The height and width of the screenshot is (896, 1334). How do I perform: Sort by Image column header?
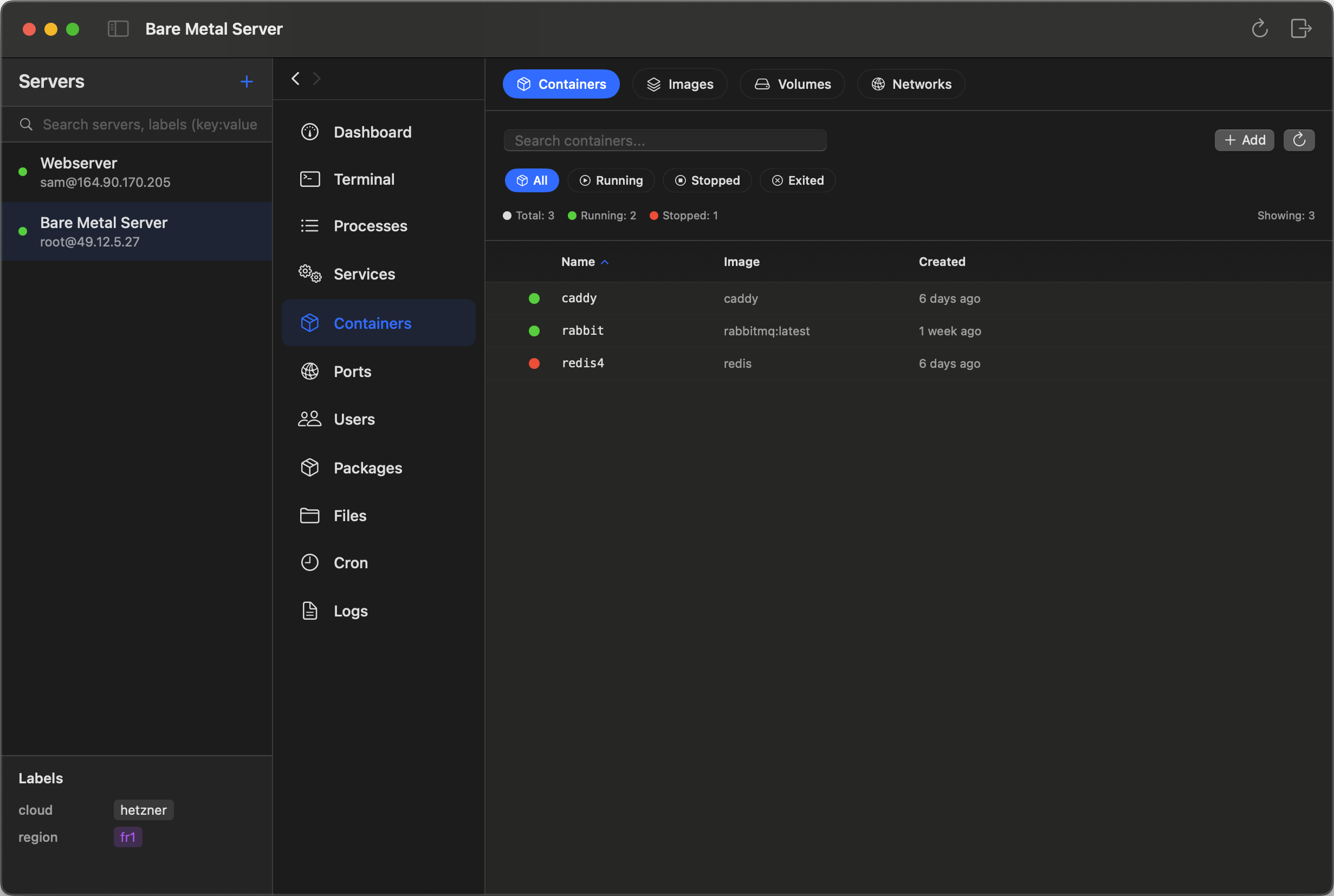pos(741,262)
